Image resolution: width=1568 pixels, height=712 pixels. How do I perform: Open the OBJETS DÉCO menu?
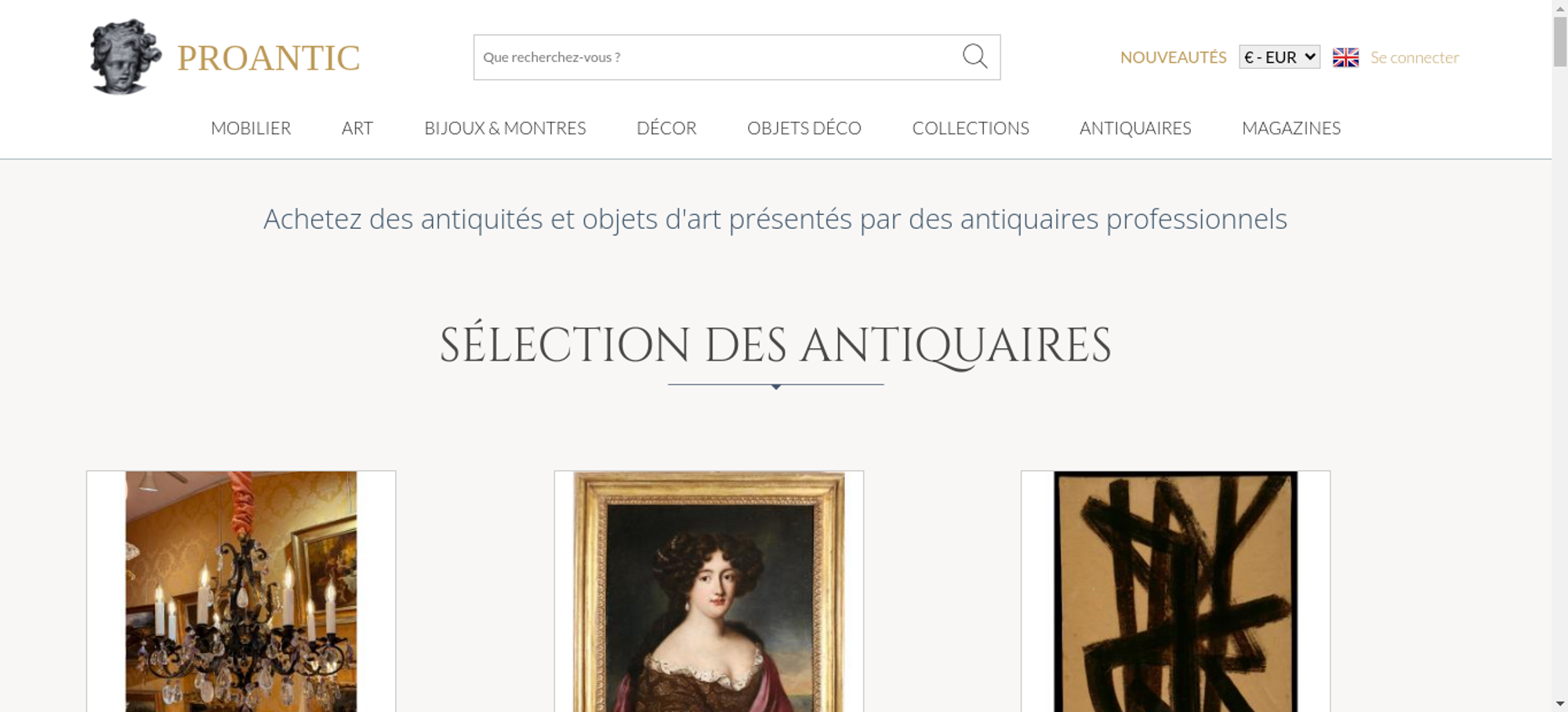click(x=804, y=128)
